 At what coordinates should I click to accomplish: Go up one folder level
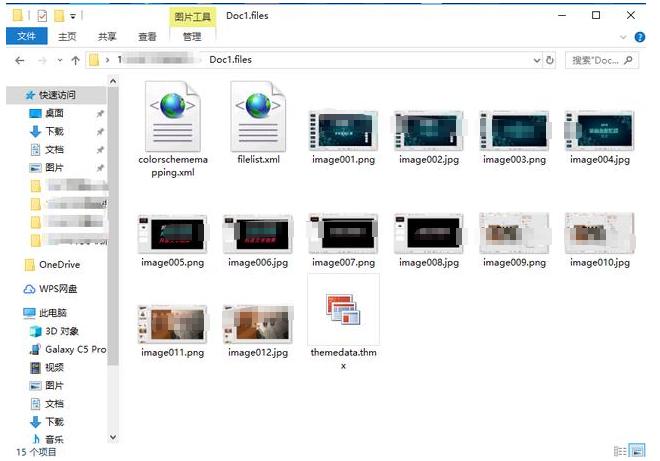(x=75, y=61)
